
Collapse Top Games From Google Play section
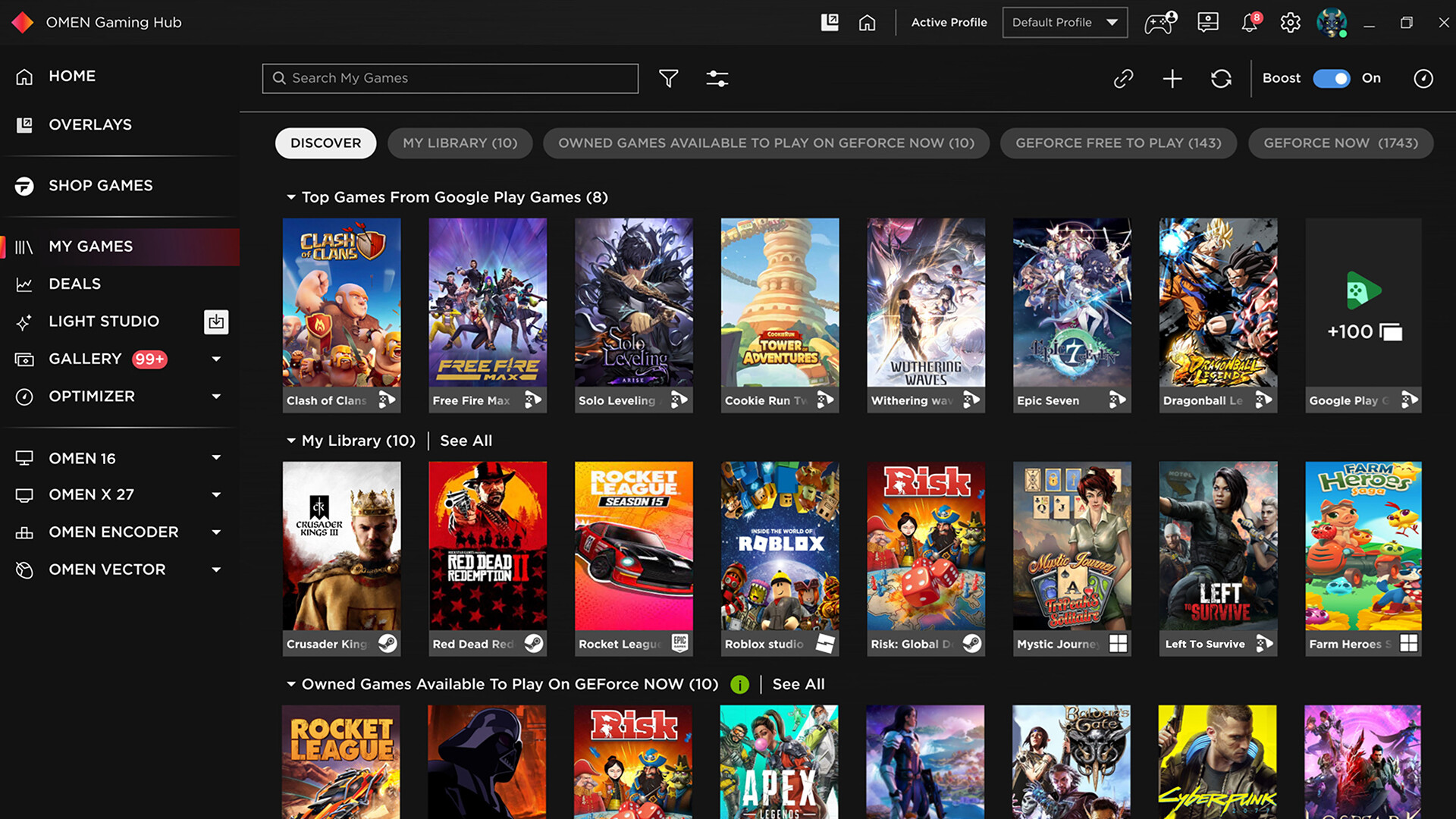tap(291, 197)
